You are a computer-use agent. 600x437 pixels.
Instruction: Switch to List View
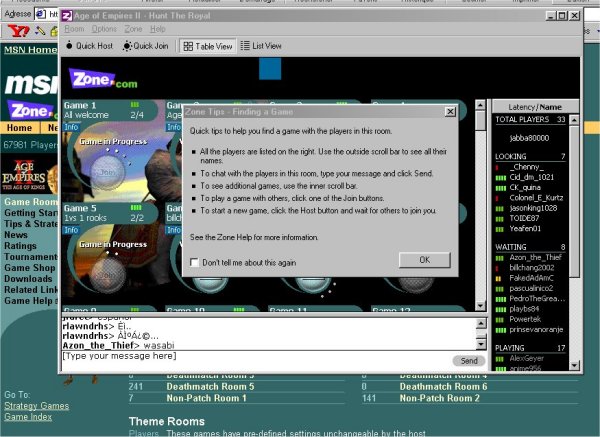[261, 46]
